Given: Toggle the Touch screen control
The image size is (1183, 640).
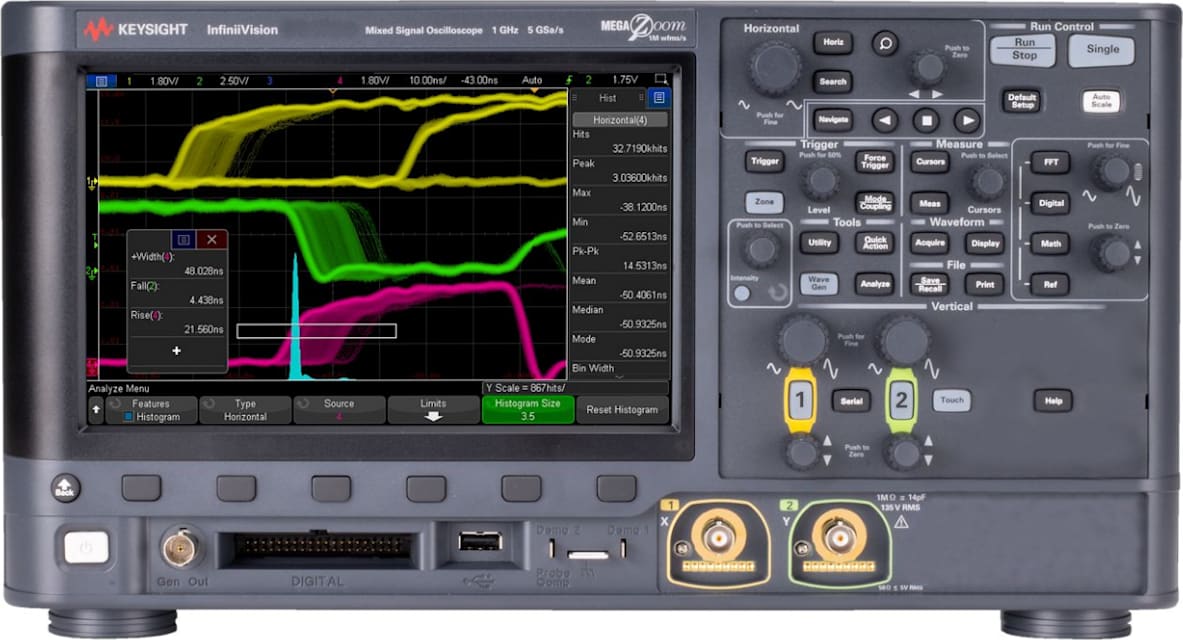Looking at the screenshot, I should point(951,399).
